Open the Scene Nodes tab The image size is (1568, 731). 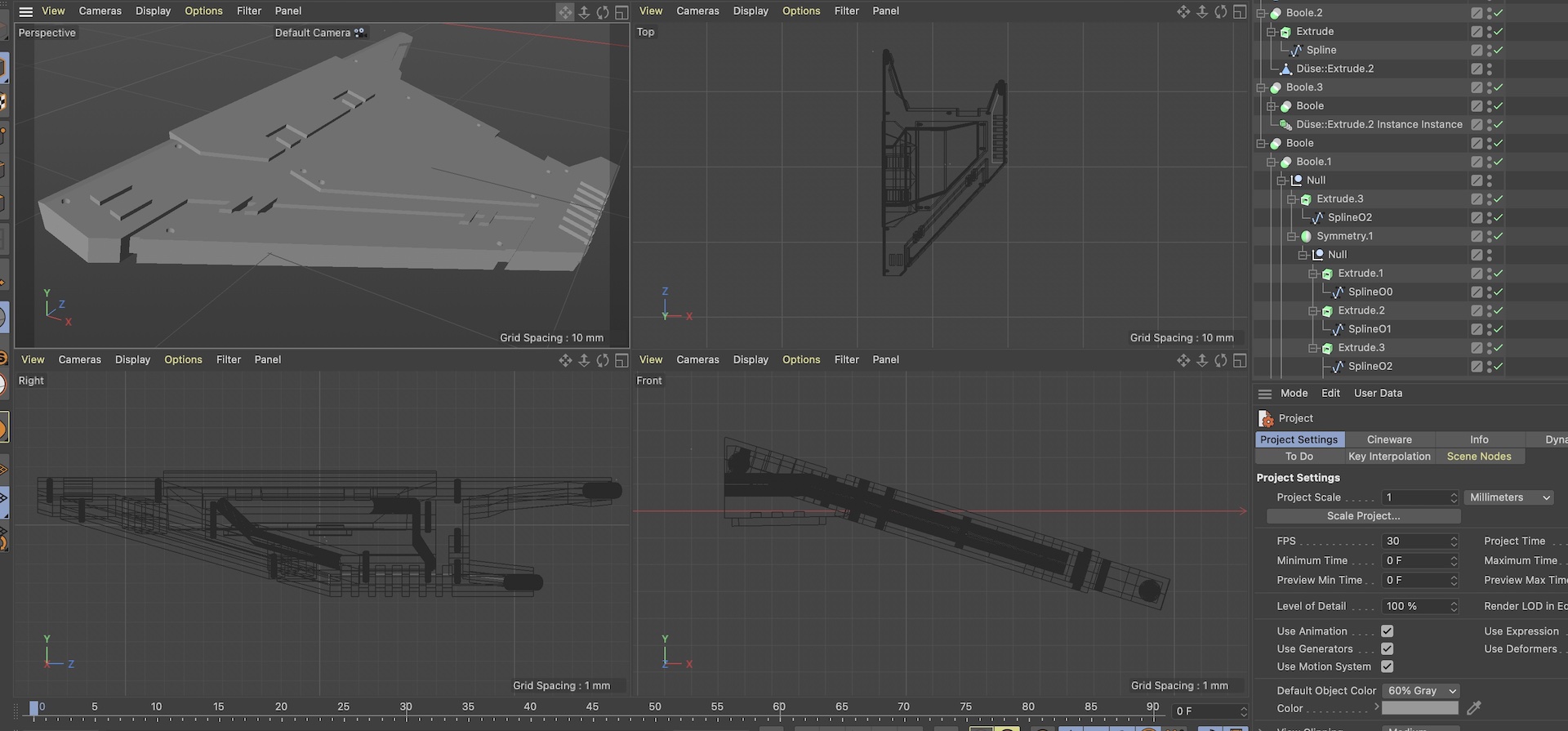pyautogui.click(x=1479, y=457)
